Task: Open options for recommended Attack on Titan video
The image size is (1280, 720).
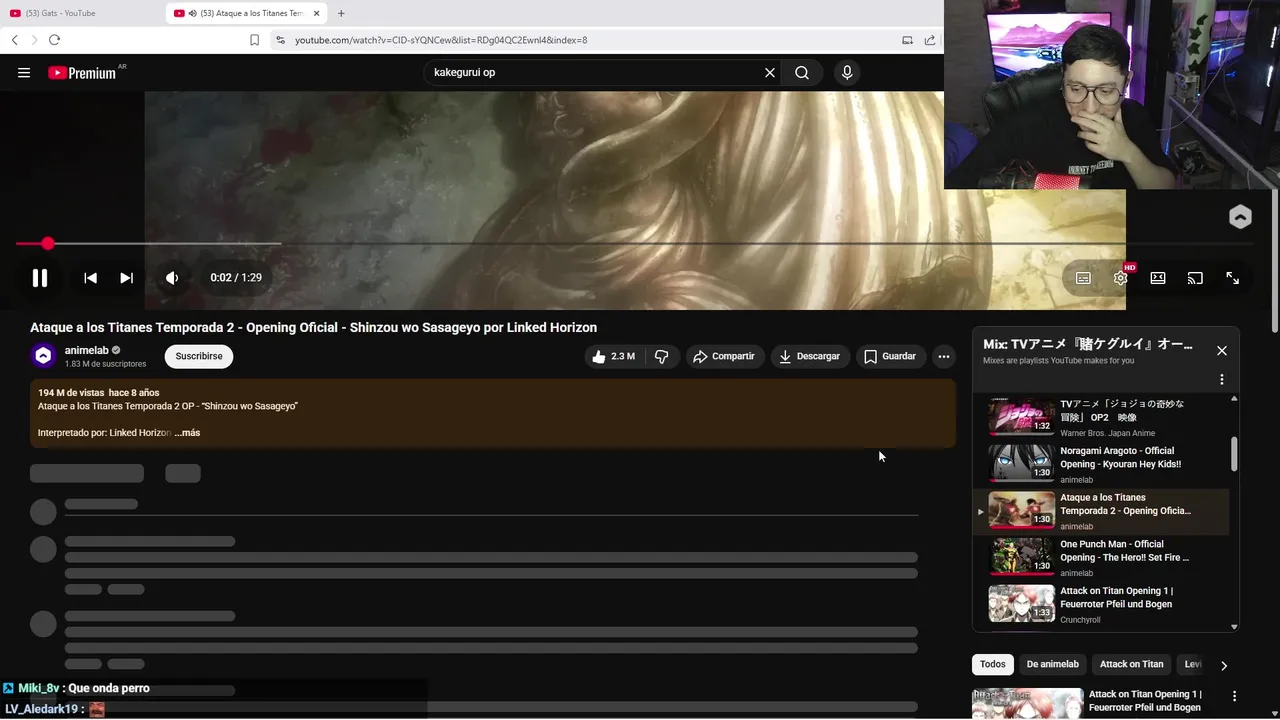Action: tap(1234, 696)
